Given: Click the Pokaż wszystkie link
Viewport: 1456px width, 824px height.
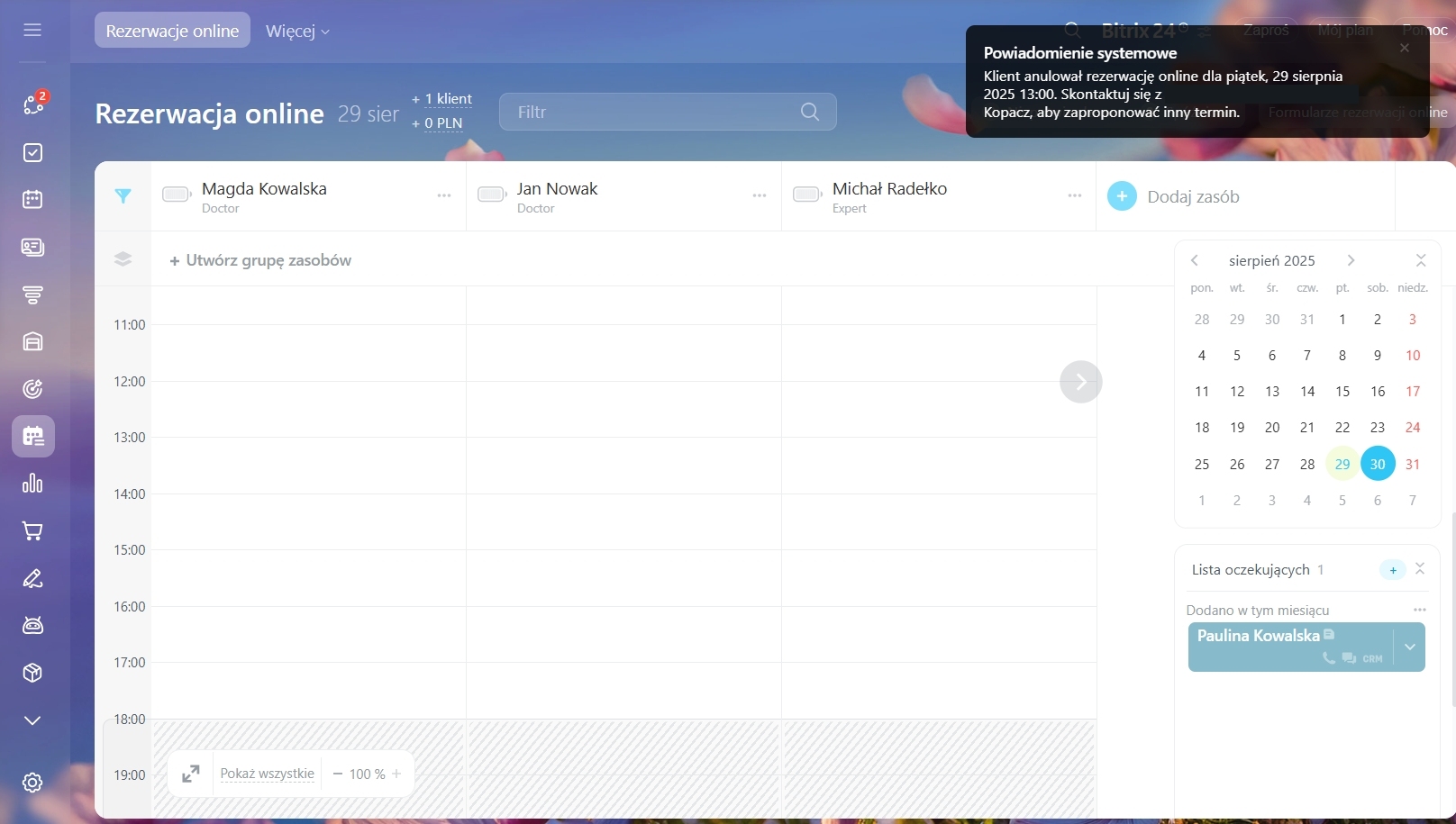Looking at the screenshot, I should click(x=267, y=774).
